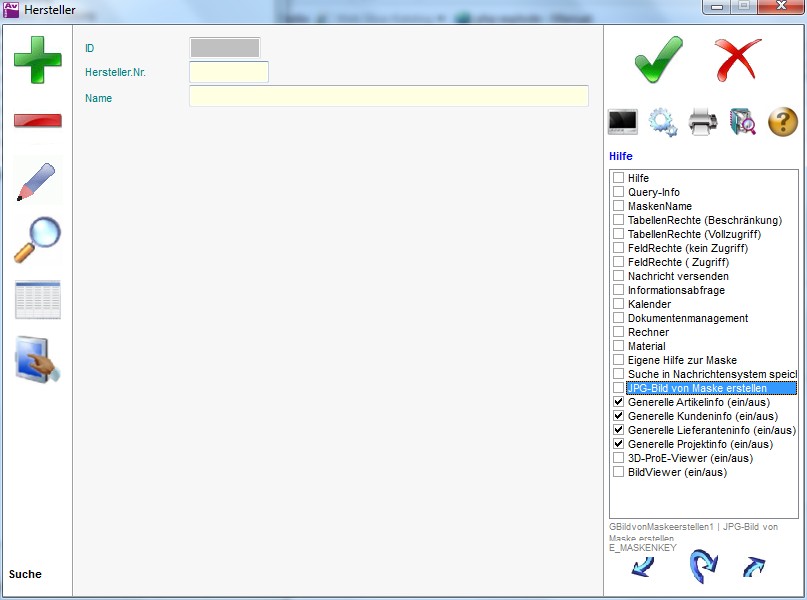Check the Dokumentenmanagement option
This screenshot has width=807, height=600.
[x=619, y=318]
